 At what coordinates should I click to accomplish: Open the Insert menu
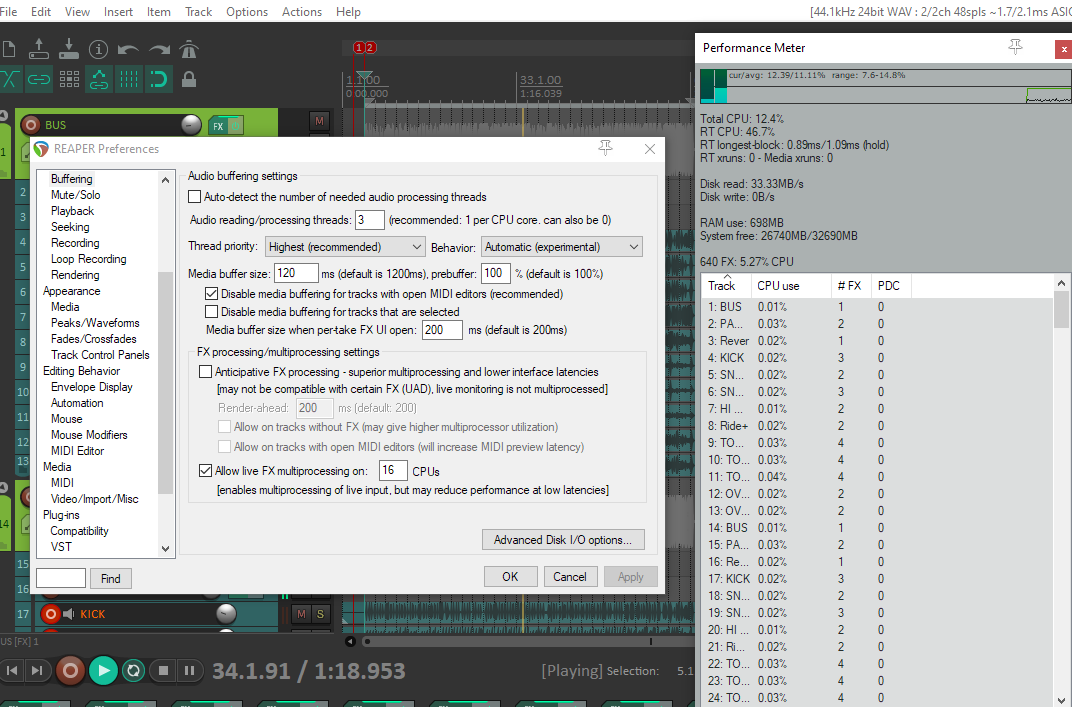tap(118, 12)
